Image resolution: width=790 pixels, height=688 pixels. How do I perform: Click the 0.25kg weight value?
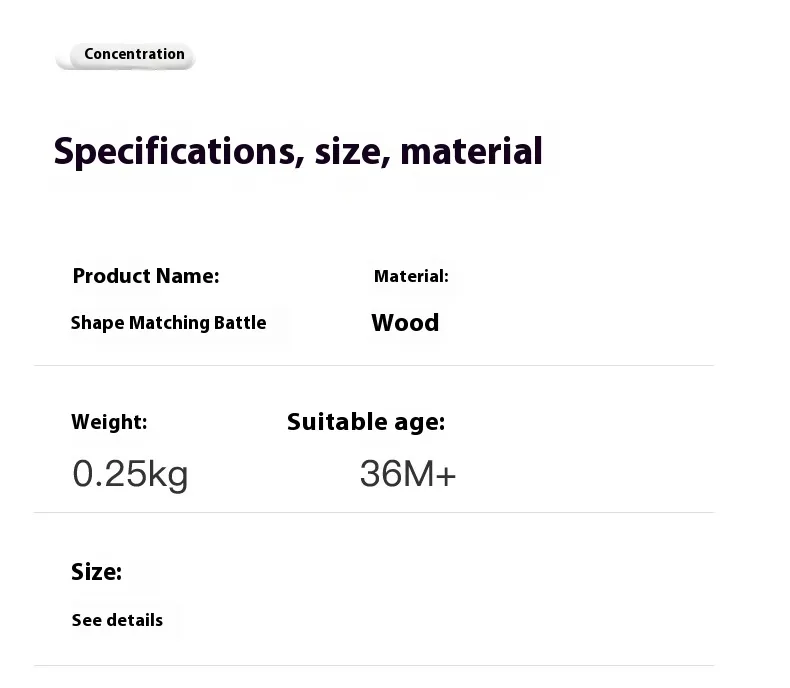130,474
